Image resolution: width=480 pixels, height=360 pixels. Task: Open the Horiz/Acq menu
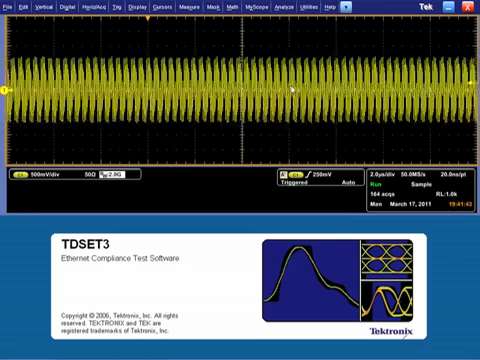click(94, 7)
